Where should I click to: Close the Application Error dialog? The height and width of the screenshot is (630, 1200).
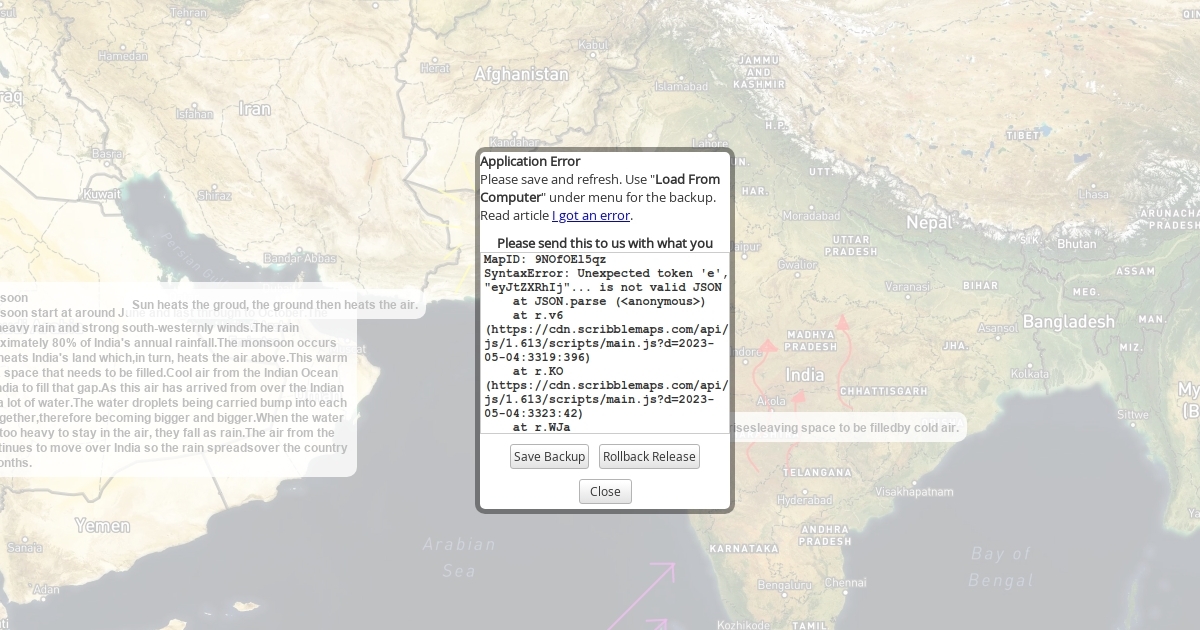[x=605, y=491]
